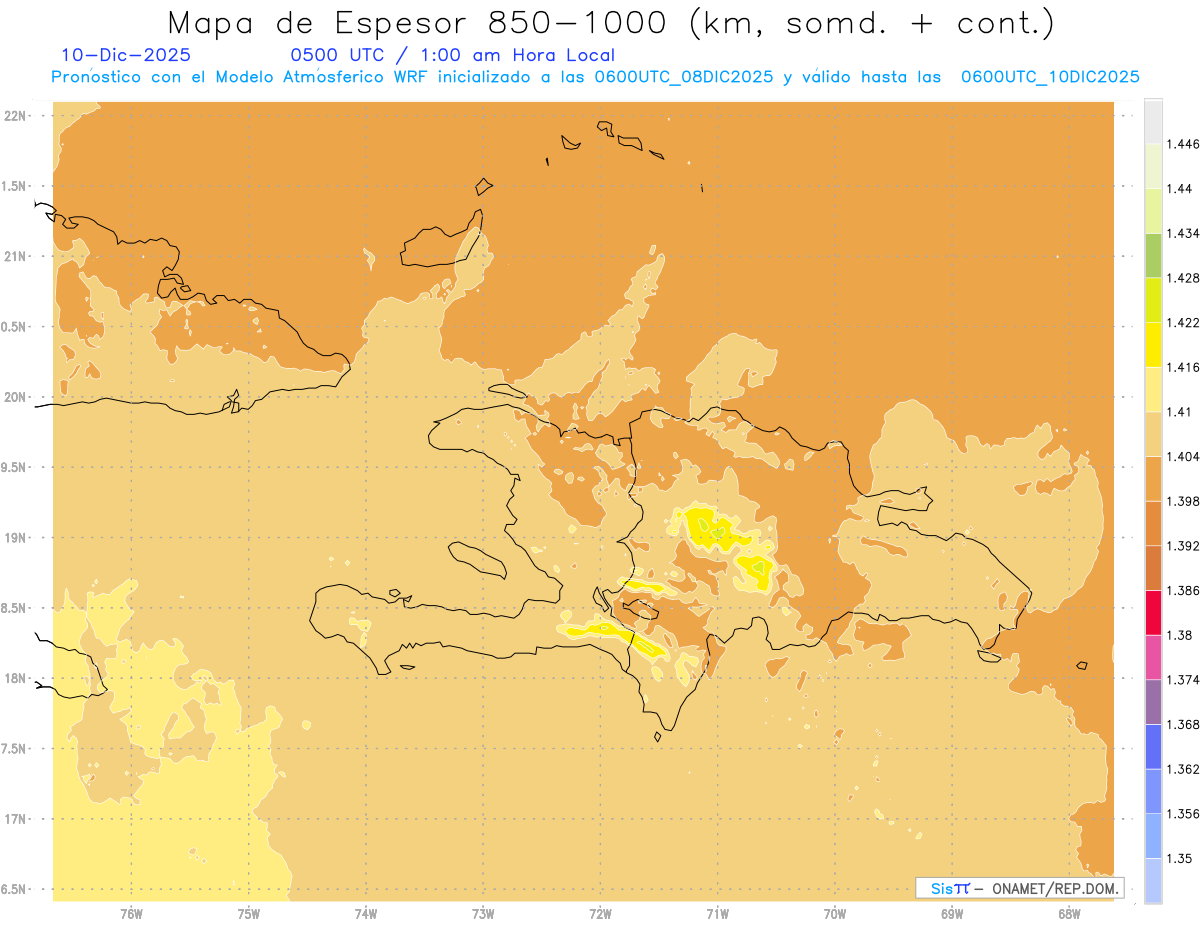Screen dimensions: 1200x927
Task: Click the purple colorbar segment between 1.368 and 1.374
Action: (x=1153, y=702)
